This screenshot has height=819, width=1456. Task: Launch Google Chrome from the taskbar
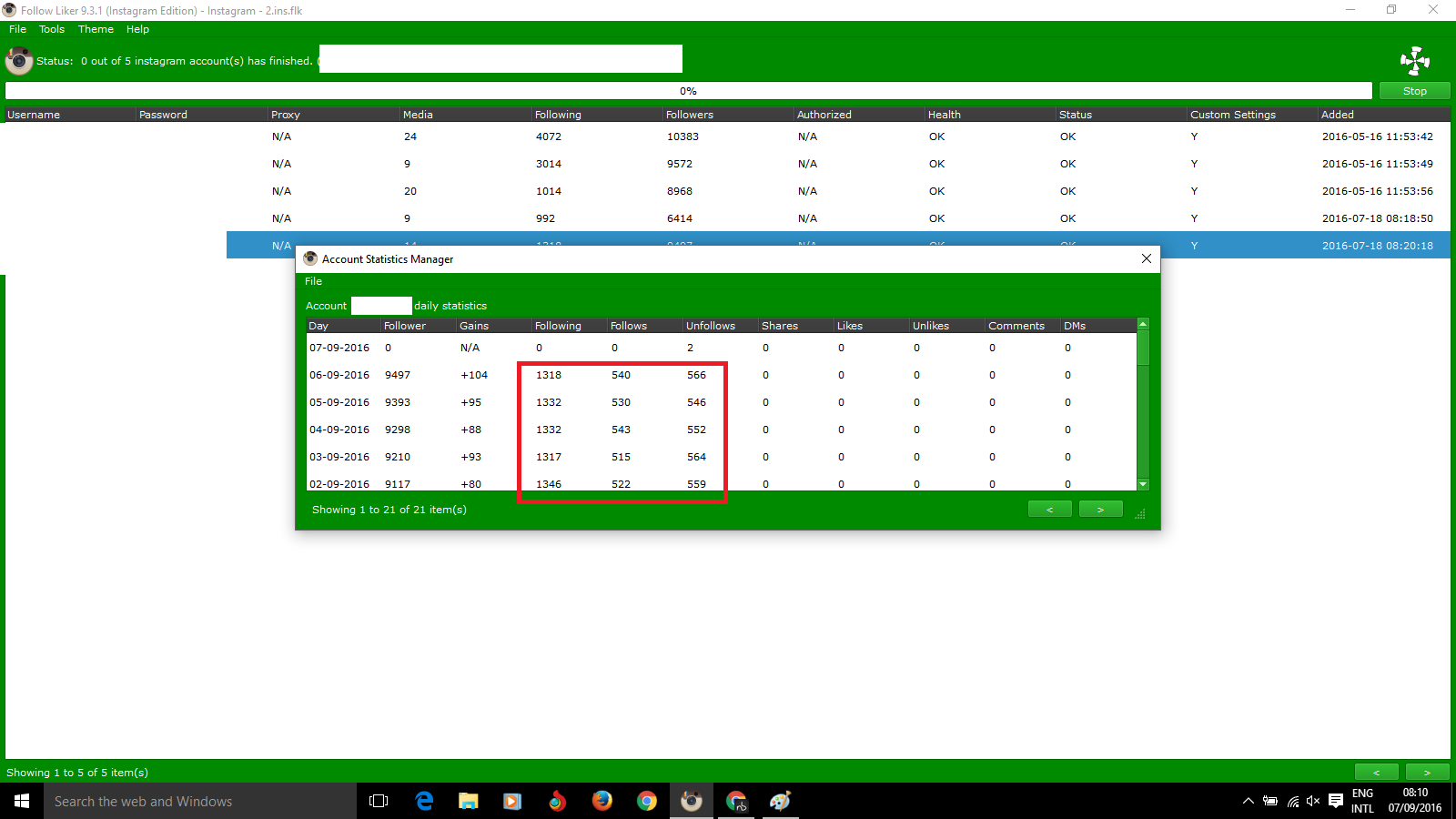click(x=646, y=801)
